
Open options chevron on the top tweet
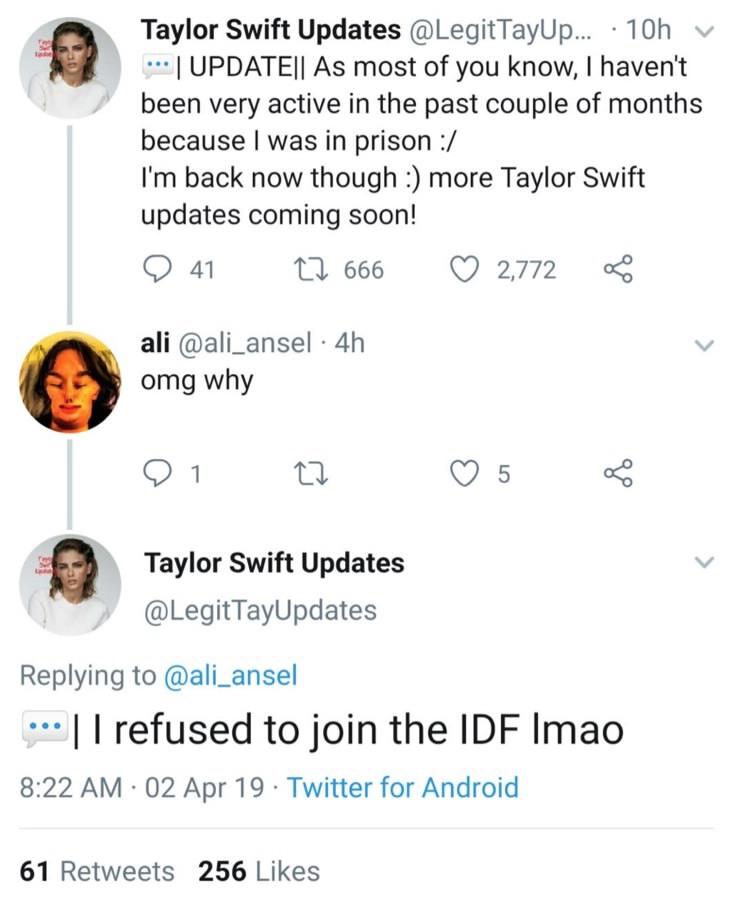pos(705,32)
